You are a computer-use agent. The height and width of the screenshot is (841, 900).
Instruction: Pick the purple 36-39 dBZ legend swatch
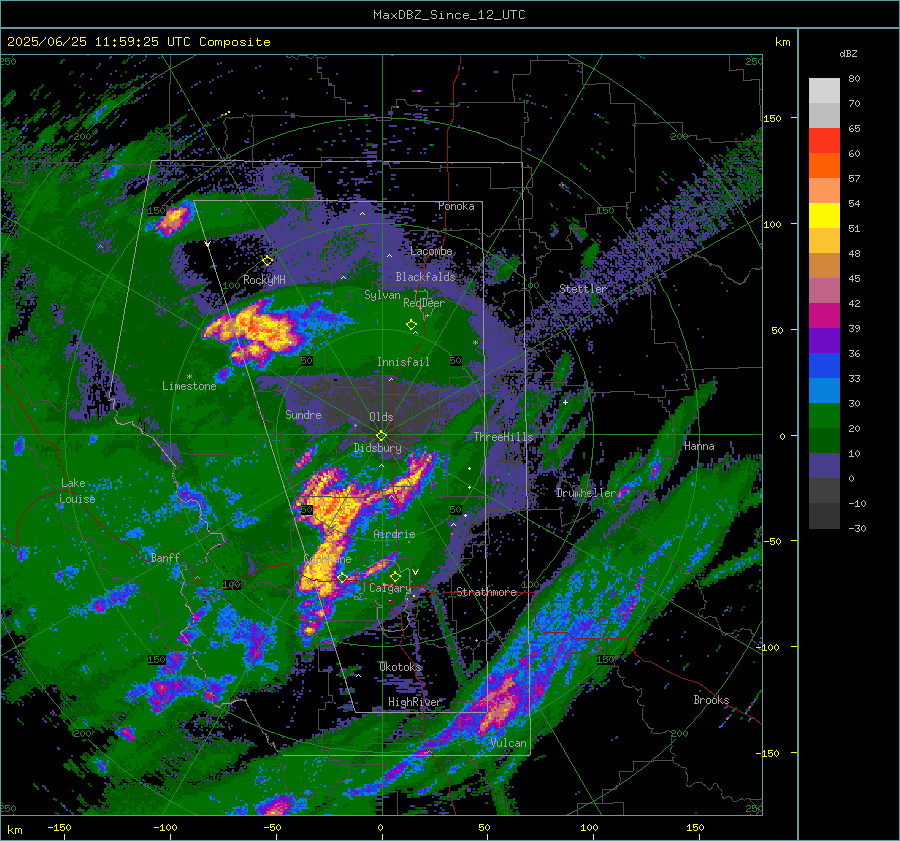(824, 341)
